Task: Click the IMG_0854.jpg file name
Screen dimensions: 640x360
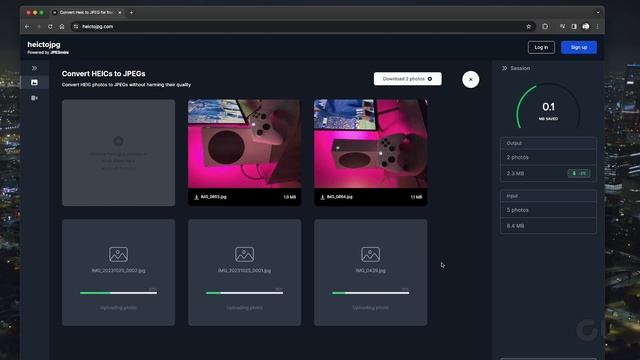Action: coord(340,197)
